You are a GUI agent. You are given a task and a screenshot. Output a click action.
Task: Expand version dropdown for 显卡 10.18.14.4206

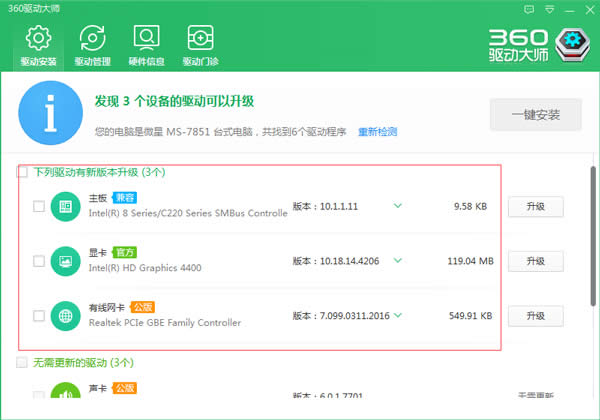tap(397, 261)
